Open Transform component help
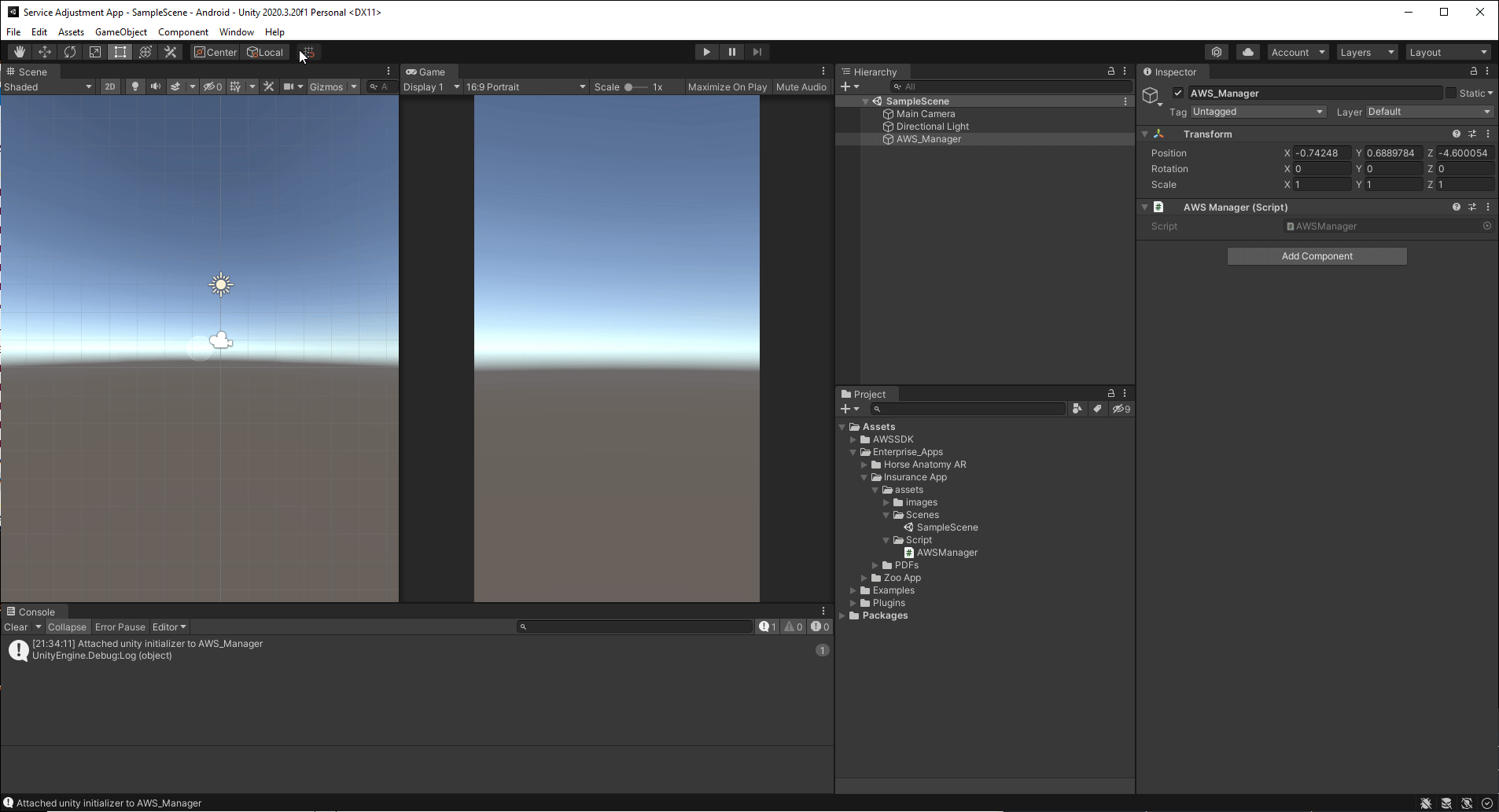 click(x=1457, y=134)
